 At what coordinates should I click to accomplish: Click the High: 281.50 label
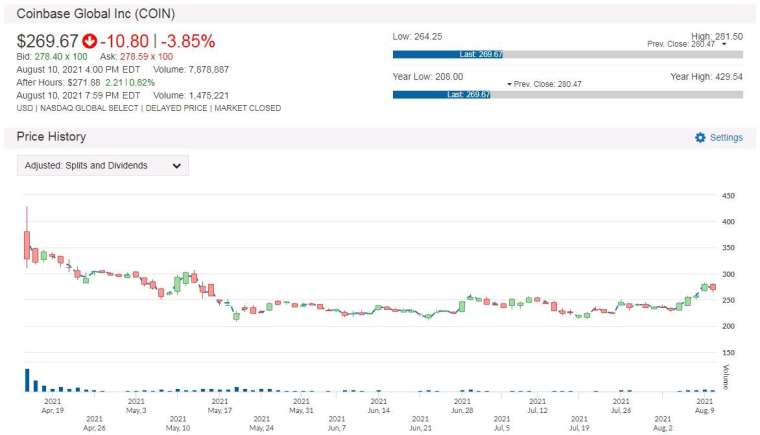click(x=717, y=36)
